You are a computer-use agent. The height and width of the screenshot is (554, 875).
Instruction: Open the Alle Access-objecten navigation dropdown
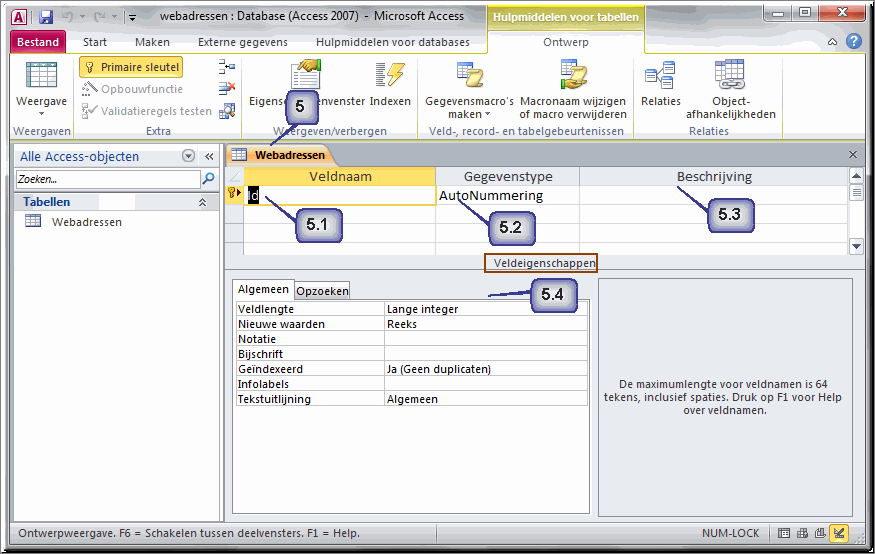coord(189,156)
